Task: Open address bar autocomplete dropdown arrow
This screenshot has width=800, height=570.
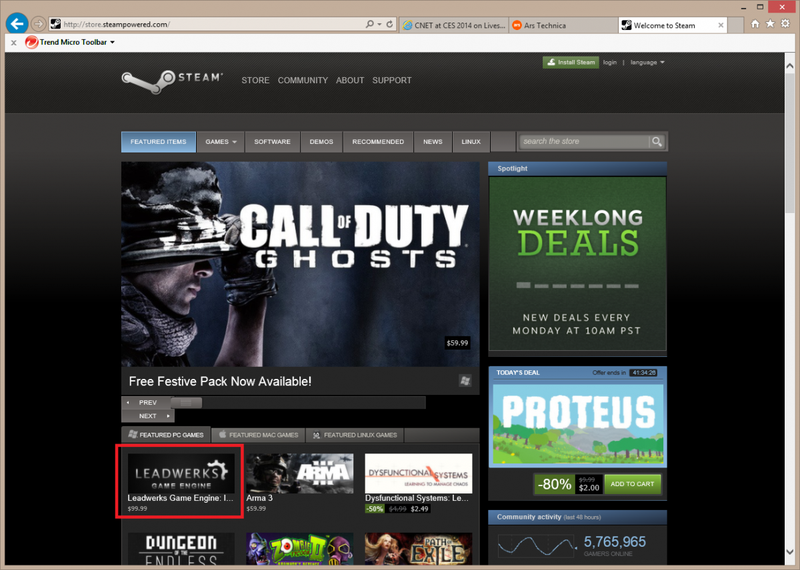Action: coord(380,24)
